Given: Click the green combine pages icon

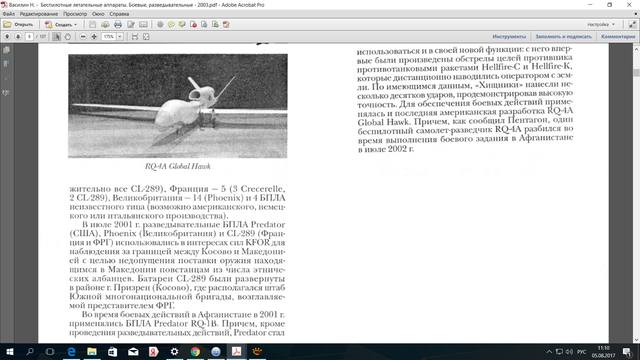Looking at the screenshot, I should 215,24.
